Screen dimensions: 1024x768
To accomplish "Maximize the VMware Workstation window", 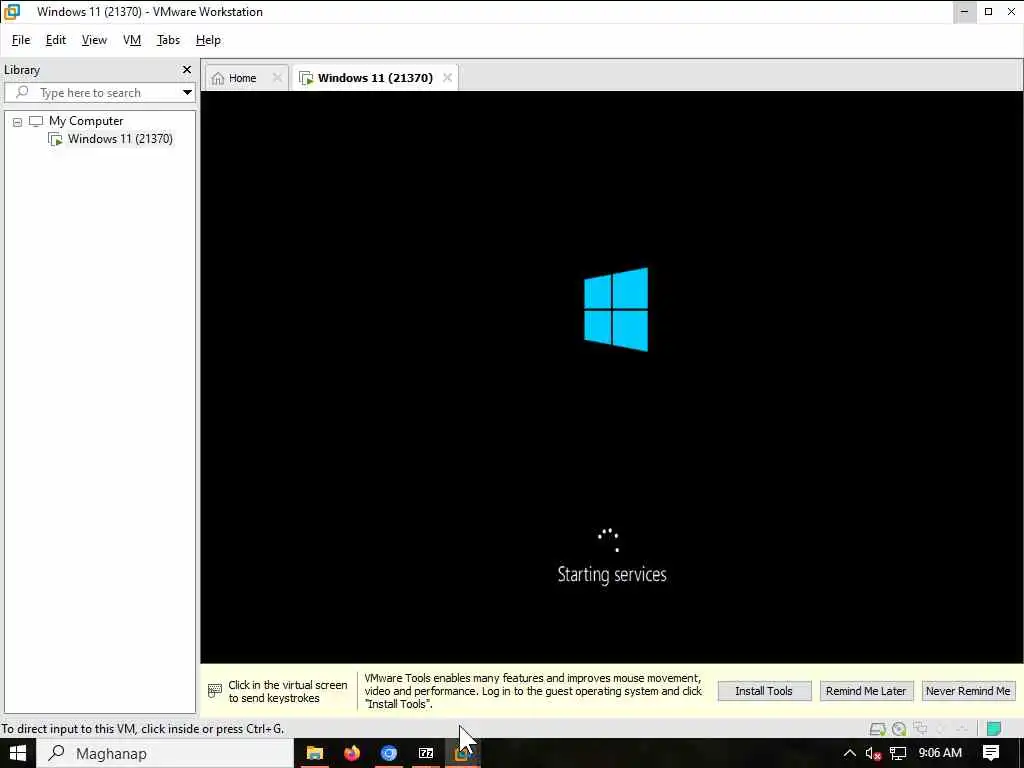I will (989, 12).
